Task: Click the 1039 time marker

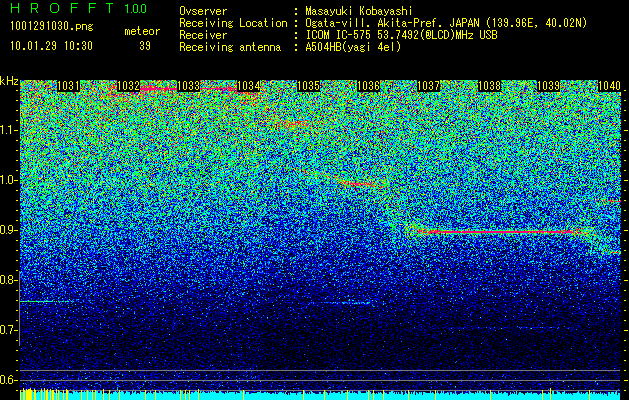Action: pyautogui.click(x=549, y=86)
